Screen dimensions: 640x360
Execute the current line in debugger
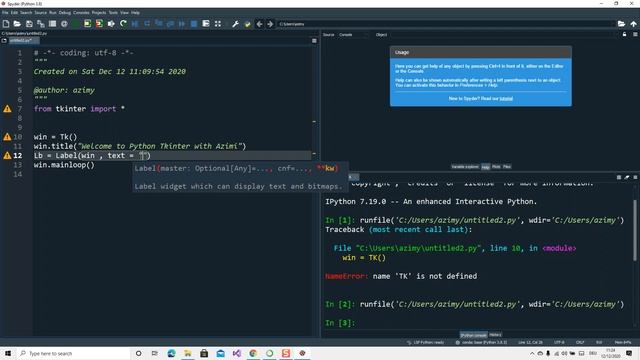(147, 24)
